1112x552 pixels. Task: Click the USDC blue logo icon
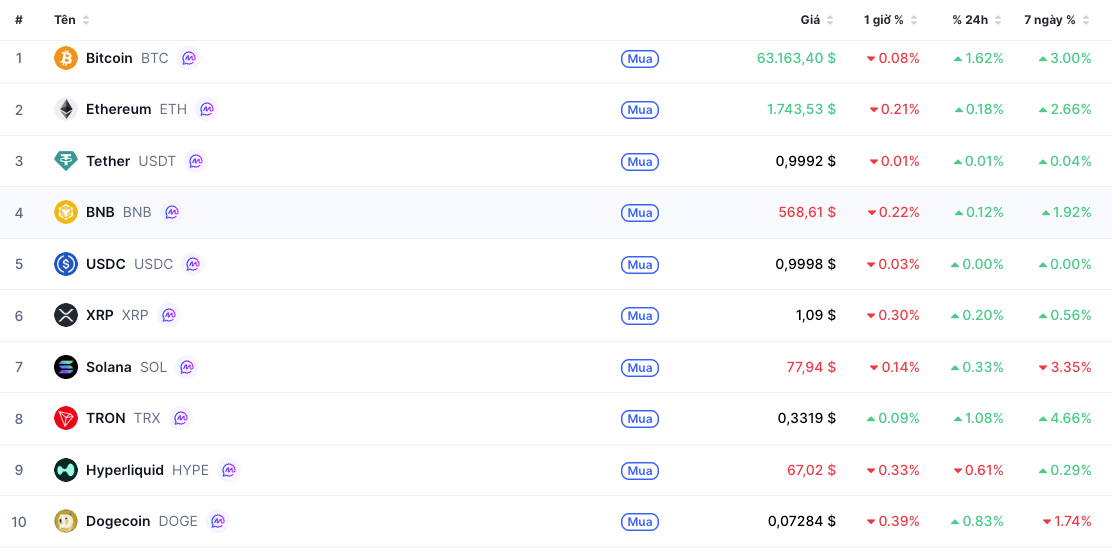(66, 264)
